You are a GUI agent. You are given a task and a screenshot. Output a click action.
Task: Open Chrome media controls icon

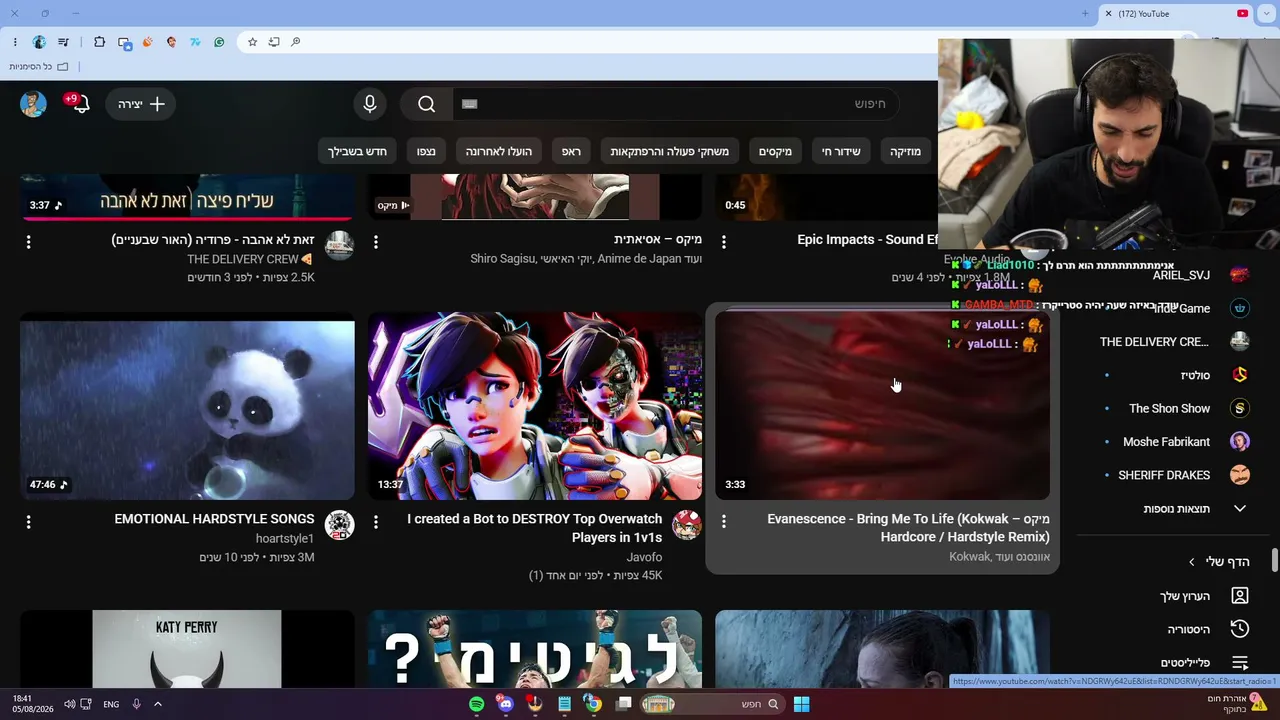[x=64, y=42]
